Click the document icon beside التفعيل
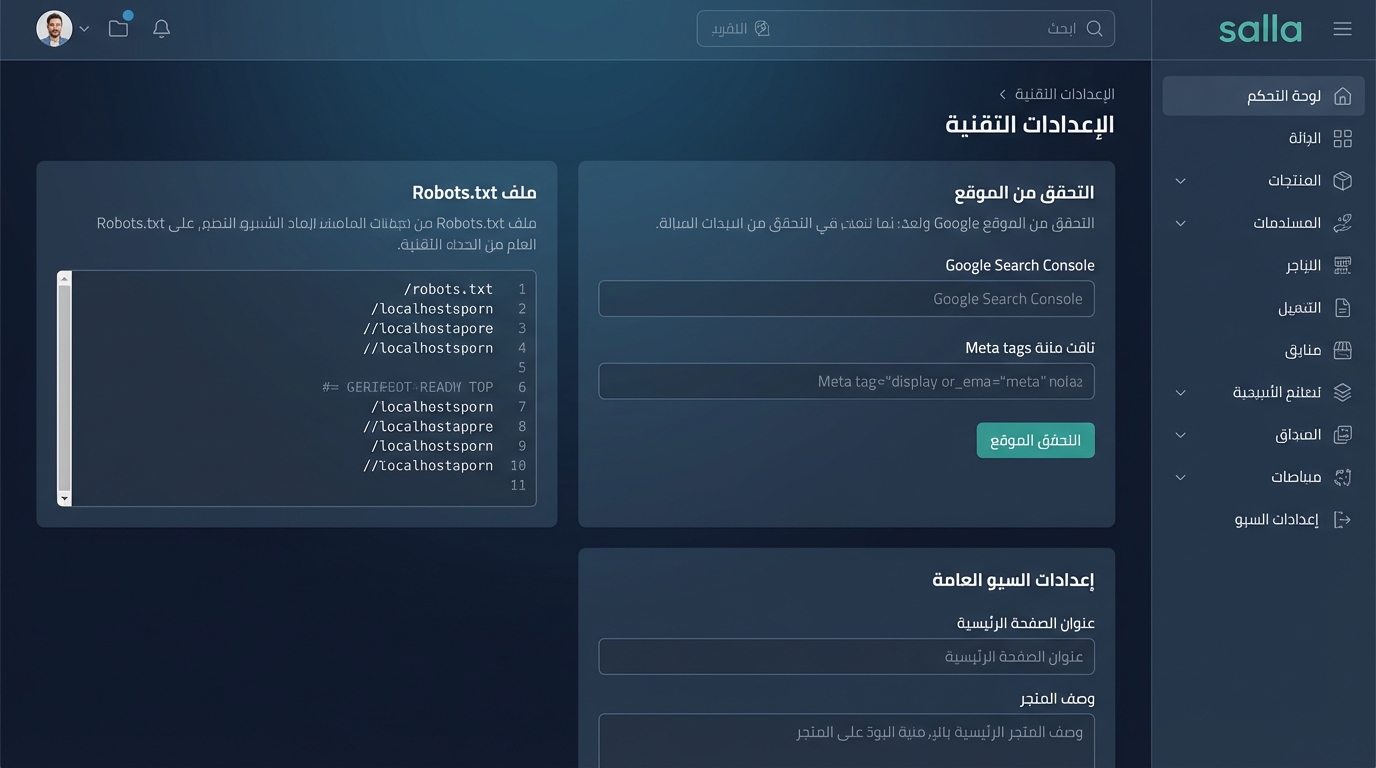Image resolution: width=1376 pixels, height=768 pixels. [x=1340, y=307]
